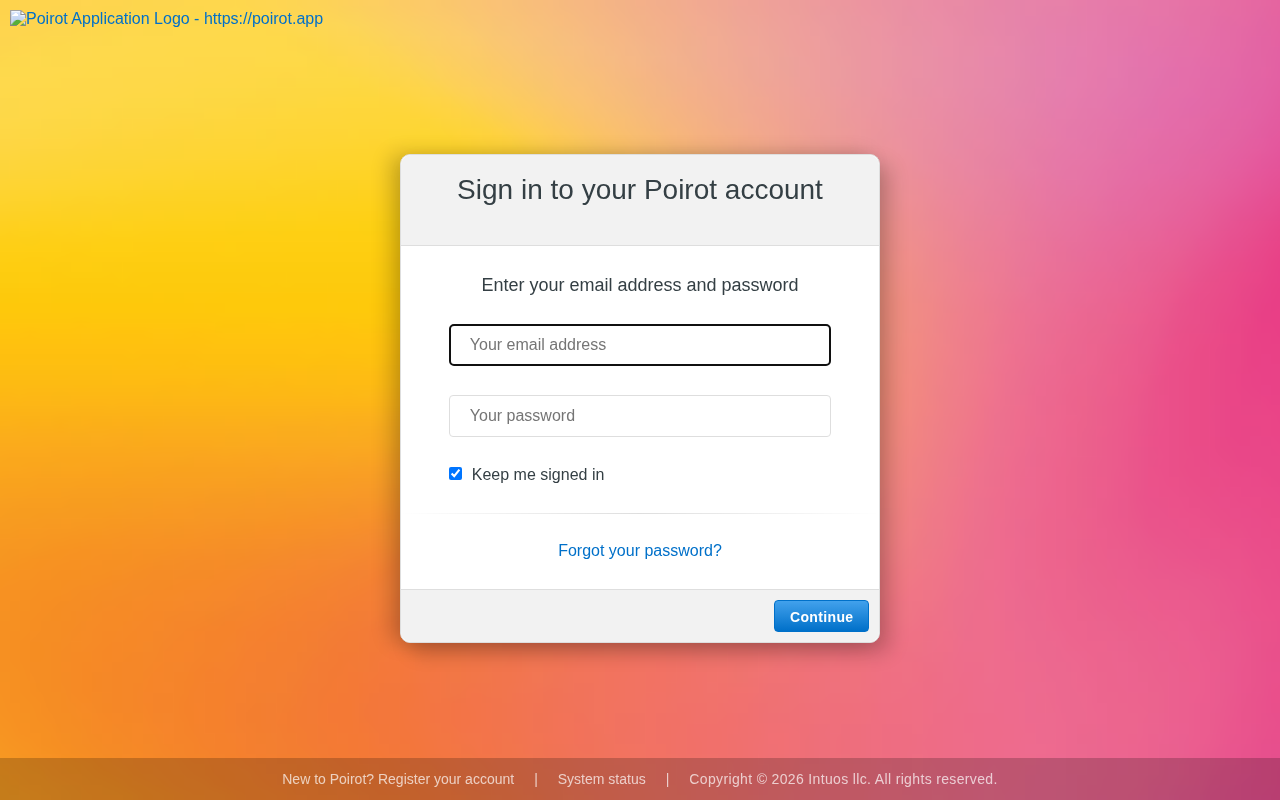The height and width of the screenshot is (800, 1280).
Task: Click into the "Your password" field
Action: [640, 416]
